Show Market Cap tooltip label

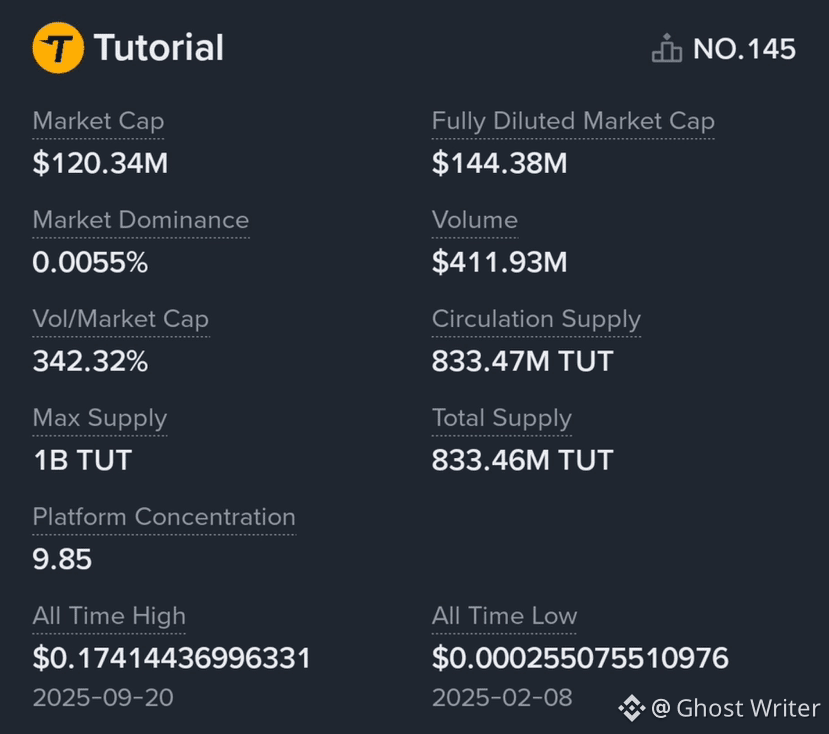tap(98, 121)
